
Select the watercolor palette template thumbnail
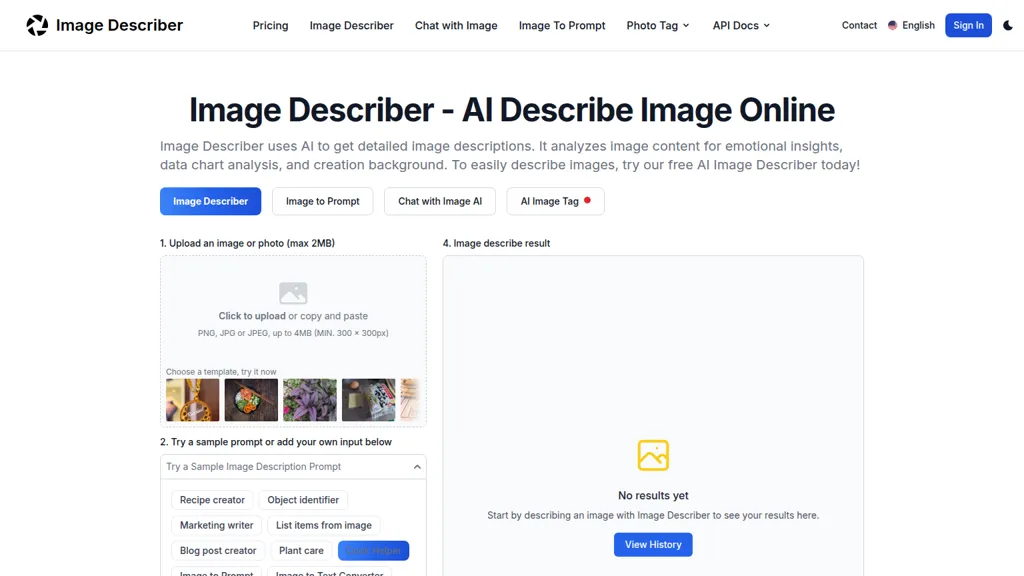coord(368,400)
